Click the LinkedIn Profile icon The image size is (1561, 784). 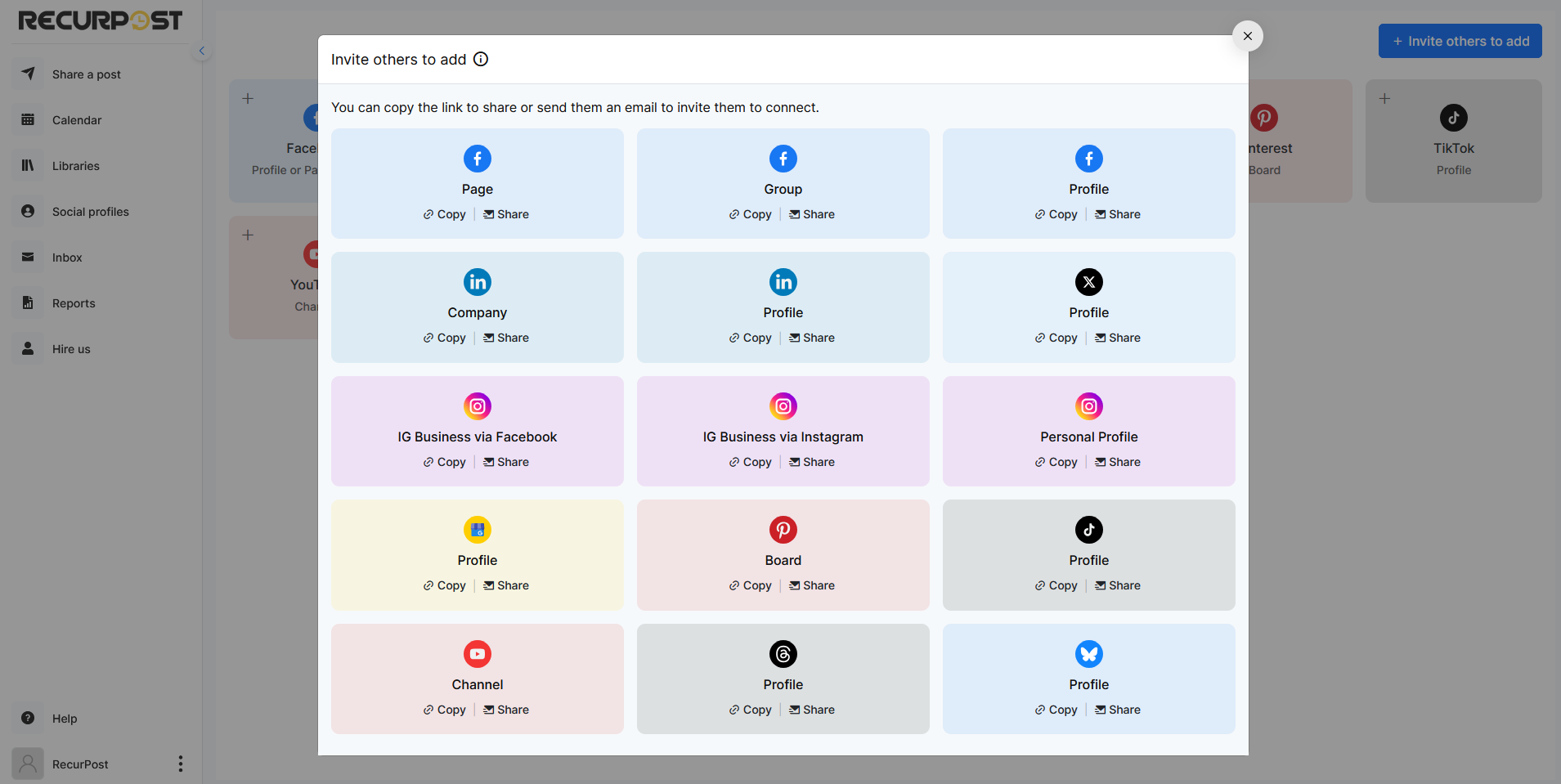click(x=783, y=282)
